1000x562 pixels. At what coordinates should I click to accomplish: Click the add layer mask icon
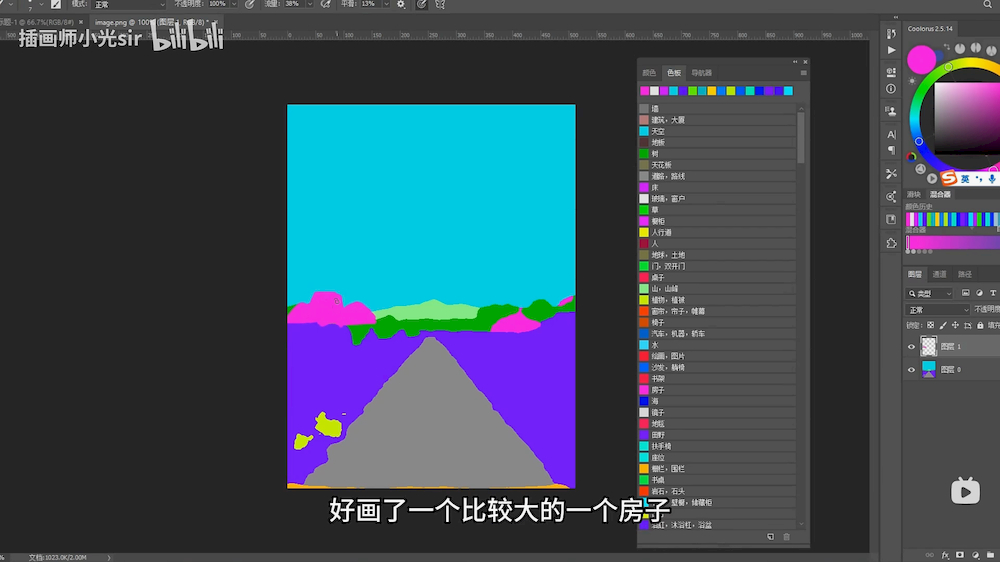click(x=960, y=553)
